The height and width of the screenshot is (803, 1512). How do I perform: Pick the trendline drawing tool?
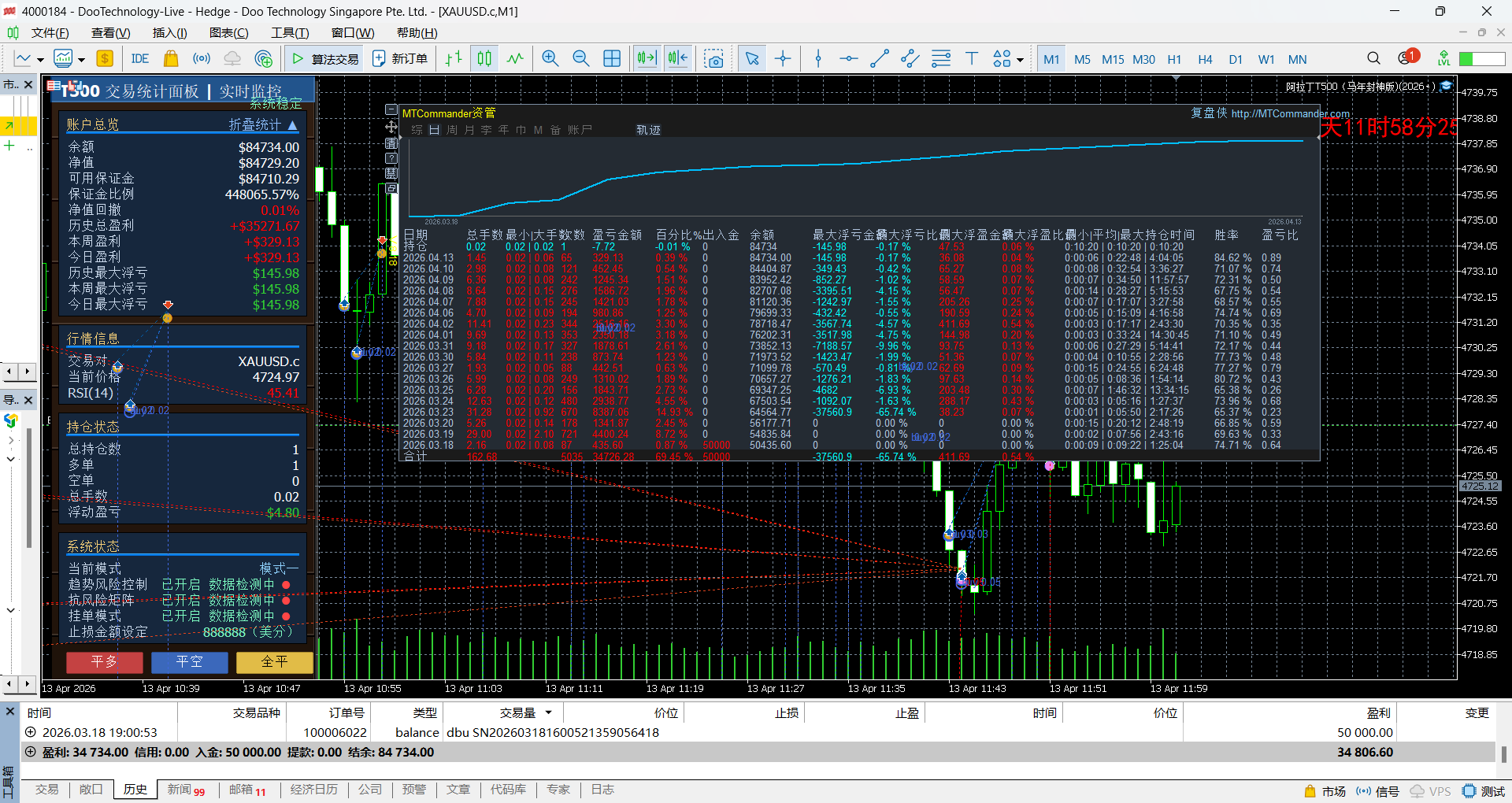[x=879, y=59]
